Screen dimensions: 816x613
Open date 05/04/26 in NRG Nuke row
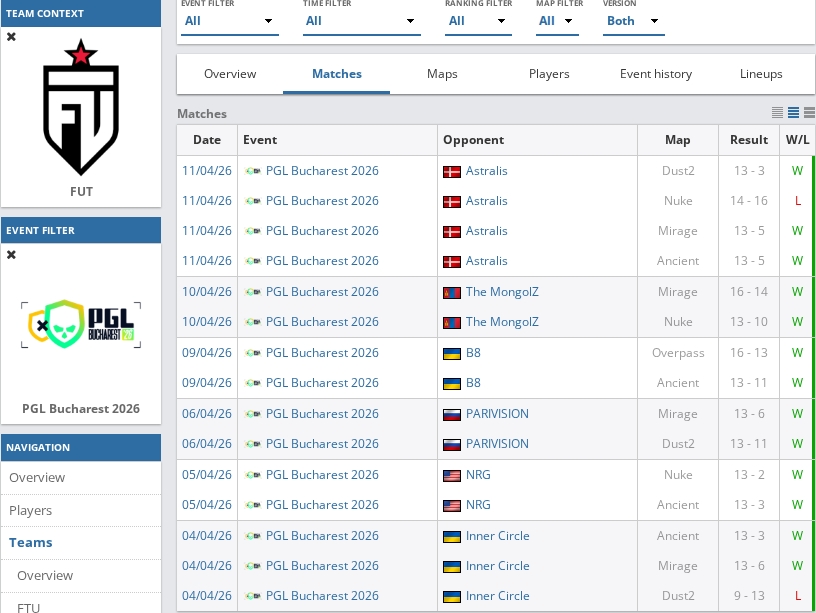(x=207, y=475)
